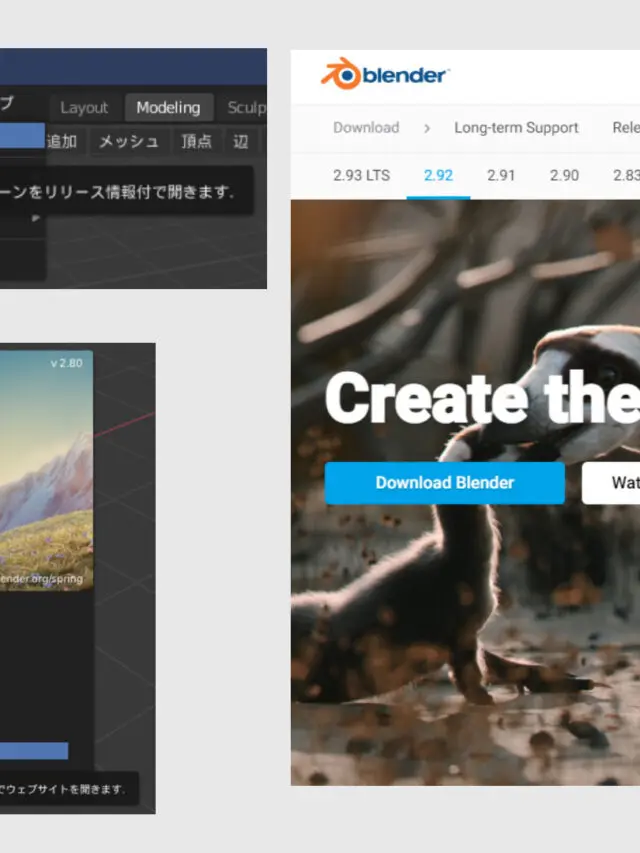
Task: Click the highlighted blue item in splash screen
Action: click(34, 751)
